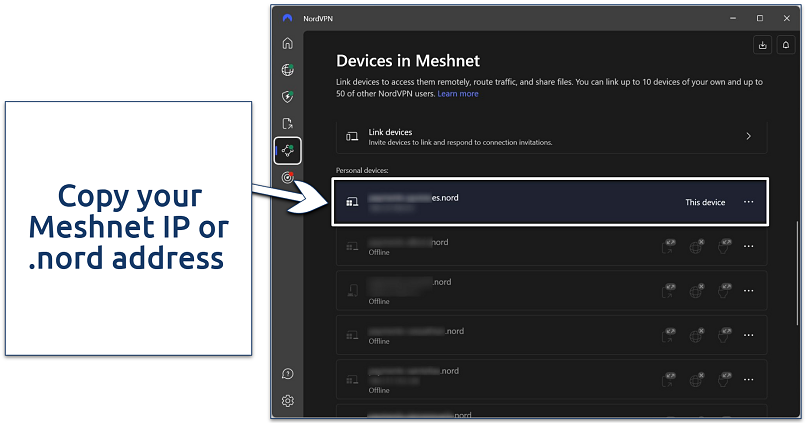
Task: Toggle file sharing permission on first offline device
Action: (669, 246)
